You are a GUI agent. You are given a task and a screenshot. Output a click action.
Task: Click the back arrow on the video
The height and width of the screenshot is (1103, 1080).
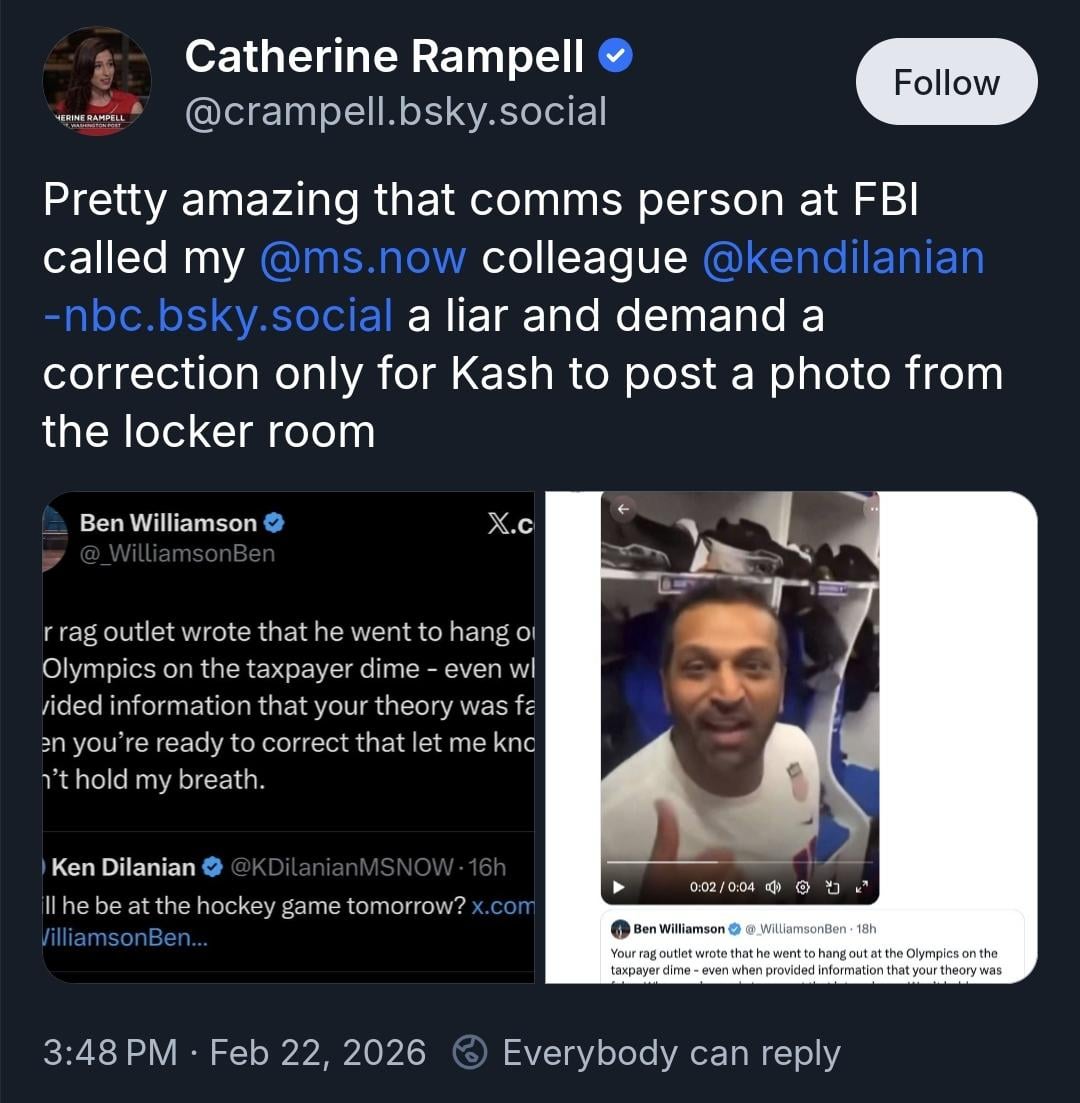coord(623,509)
